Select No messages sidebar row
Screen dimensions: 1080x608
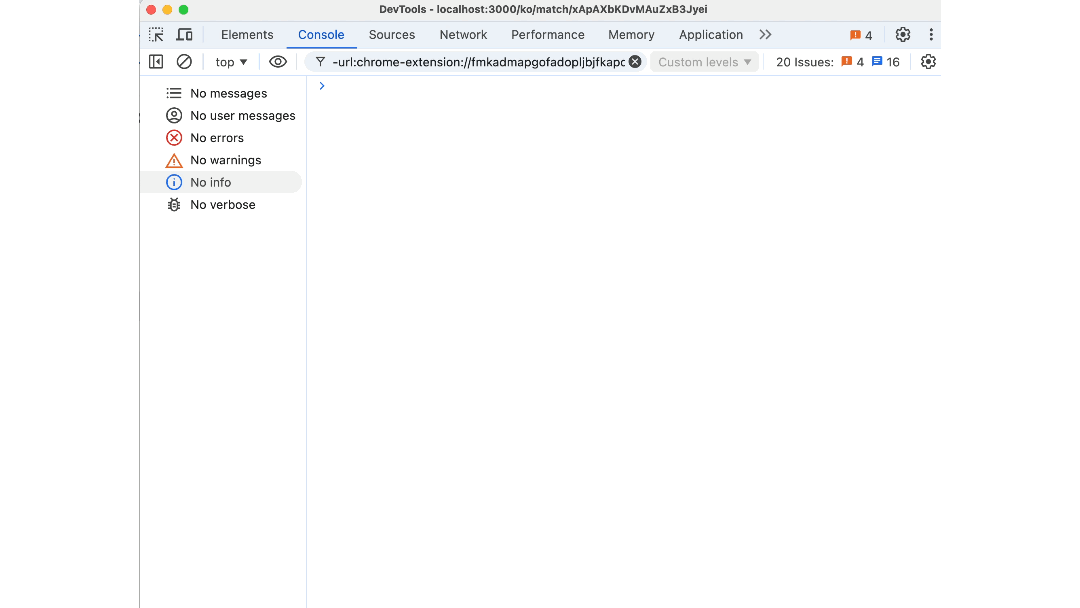point(222,93)
